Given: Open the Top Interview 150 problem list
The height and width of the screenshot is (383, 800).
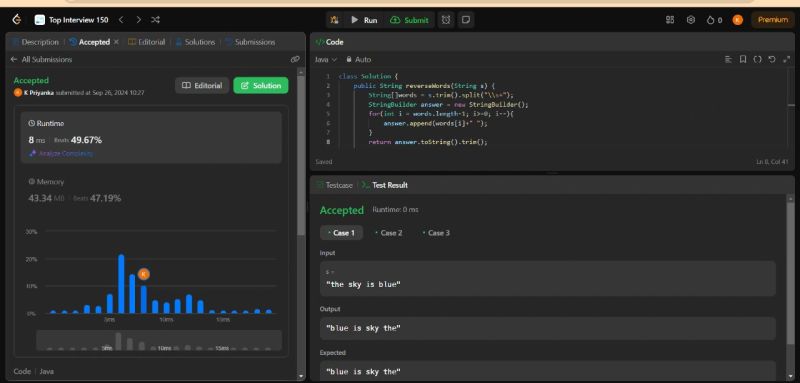Looking at the screenshot, I should pyautogui.click(x=71, y=20).
